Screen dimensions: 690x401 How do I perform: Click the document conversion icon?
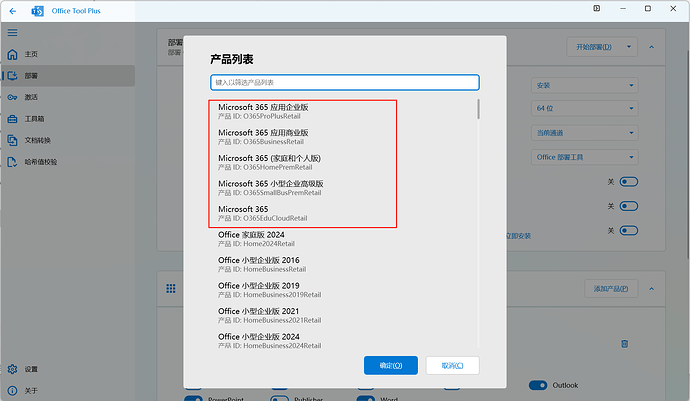(x=12, y=140)
